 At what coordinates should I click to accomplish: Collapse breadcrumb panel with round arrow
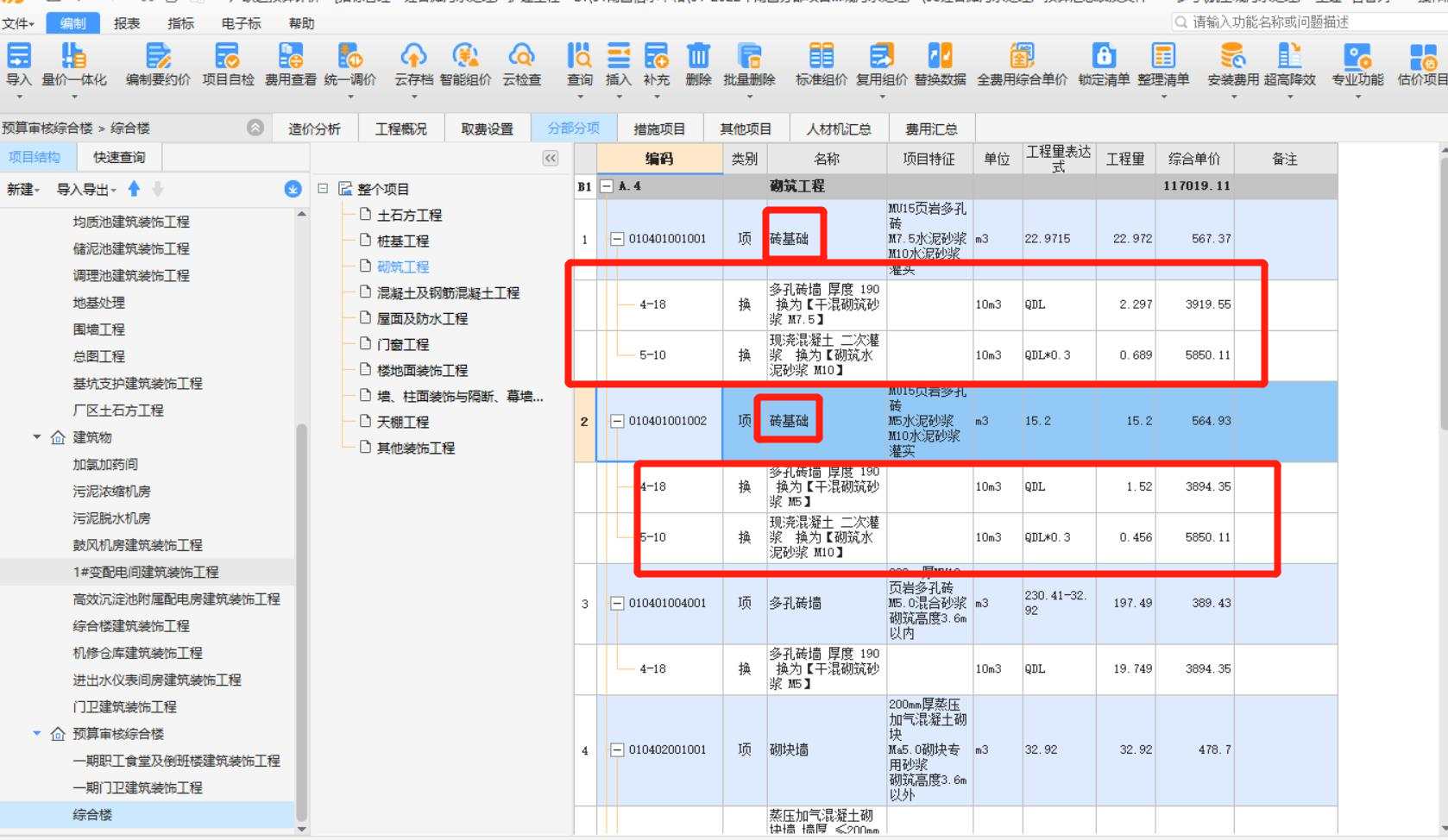click(x=255, y=128)
